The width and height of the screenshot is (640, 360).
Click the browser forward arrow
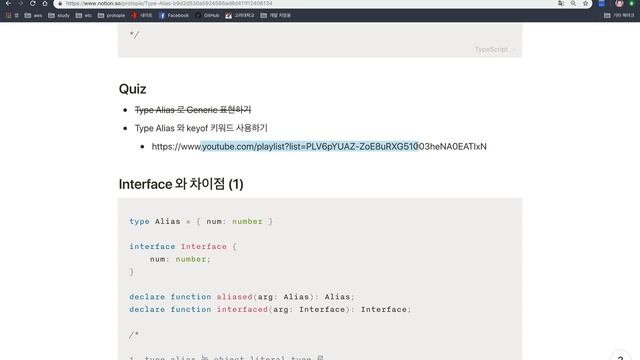[x=20, y=3]
